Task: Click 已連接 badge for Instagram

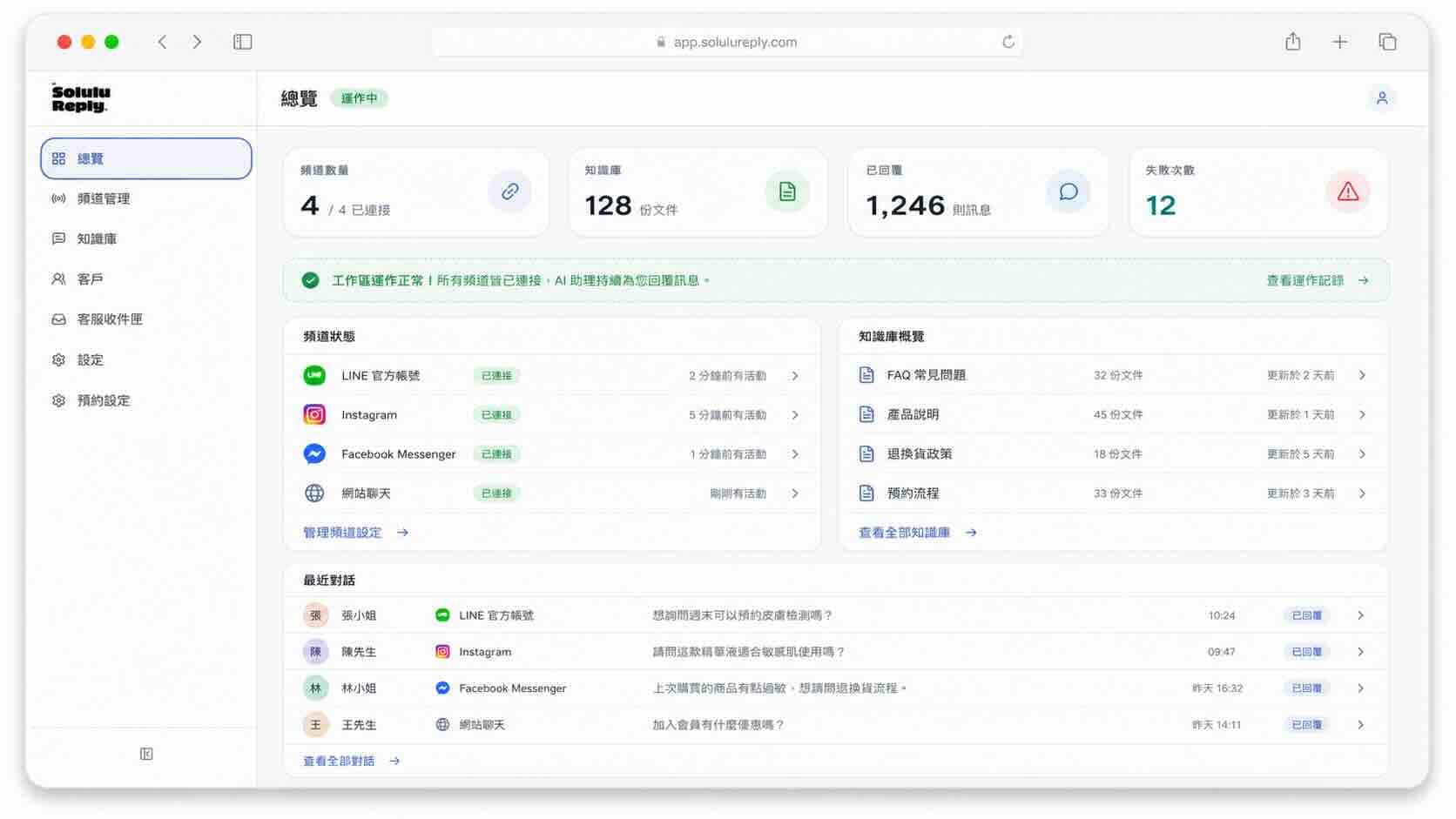Action: point(496,415)
